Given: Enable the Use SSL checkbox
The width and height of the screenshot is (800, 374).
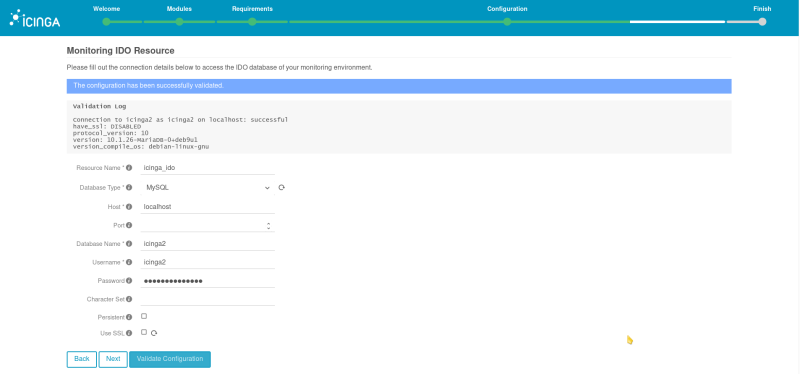Looking at the screenshot, I should 144,332.
